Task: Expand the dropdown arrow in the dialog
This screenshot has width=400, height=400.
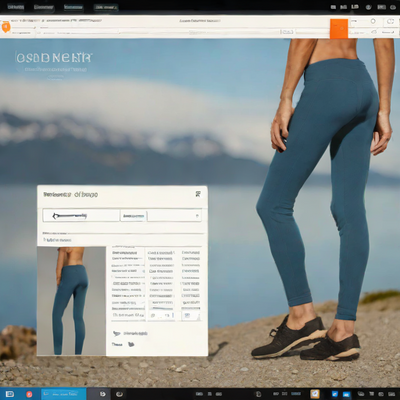Action: pos(197,216)
